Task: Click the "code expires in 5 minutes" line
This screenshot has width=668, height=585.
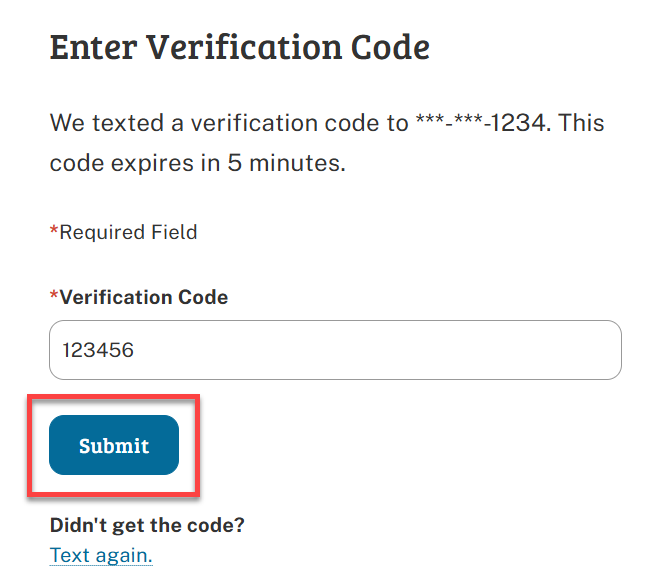Action: (x=197, y=163)
